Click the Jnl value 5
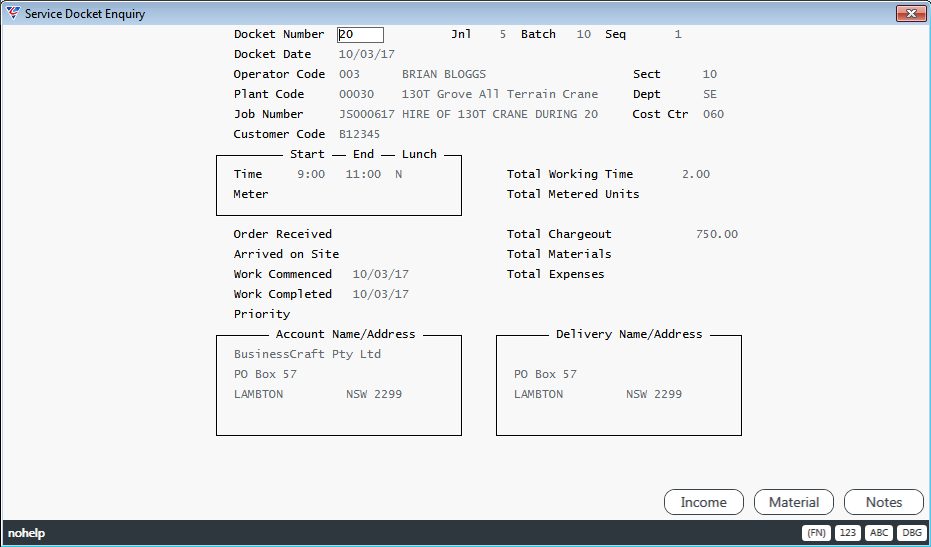 (x=502, y=34)
